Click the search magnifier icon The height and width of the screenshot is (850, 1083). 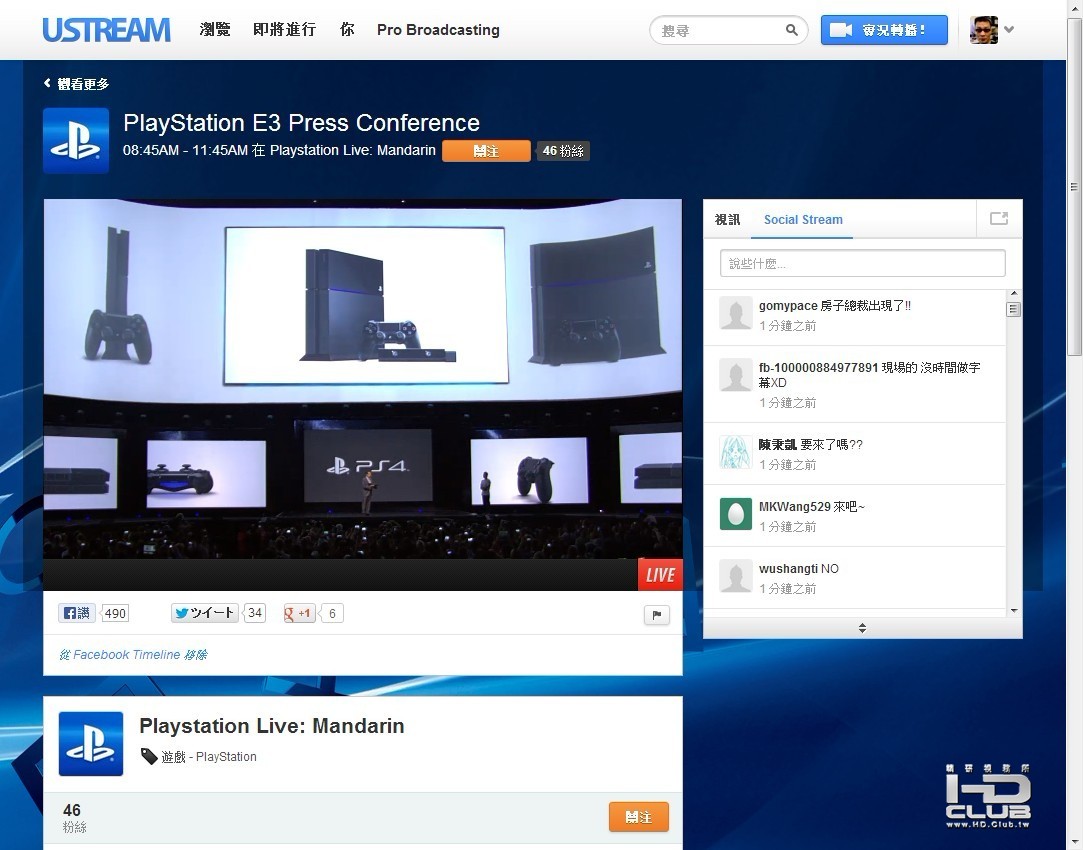click(x=792, y=30)
